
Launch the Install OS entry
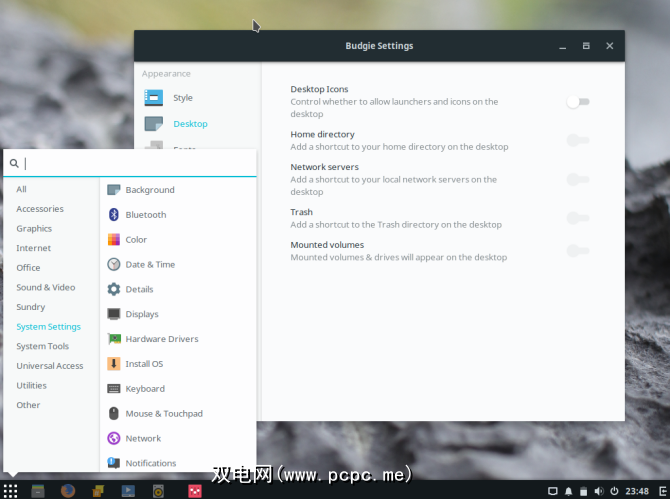click(x=144, y=364)
